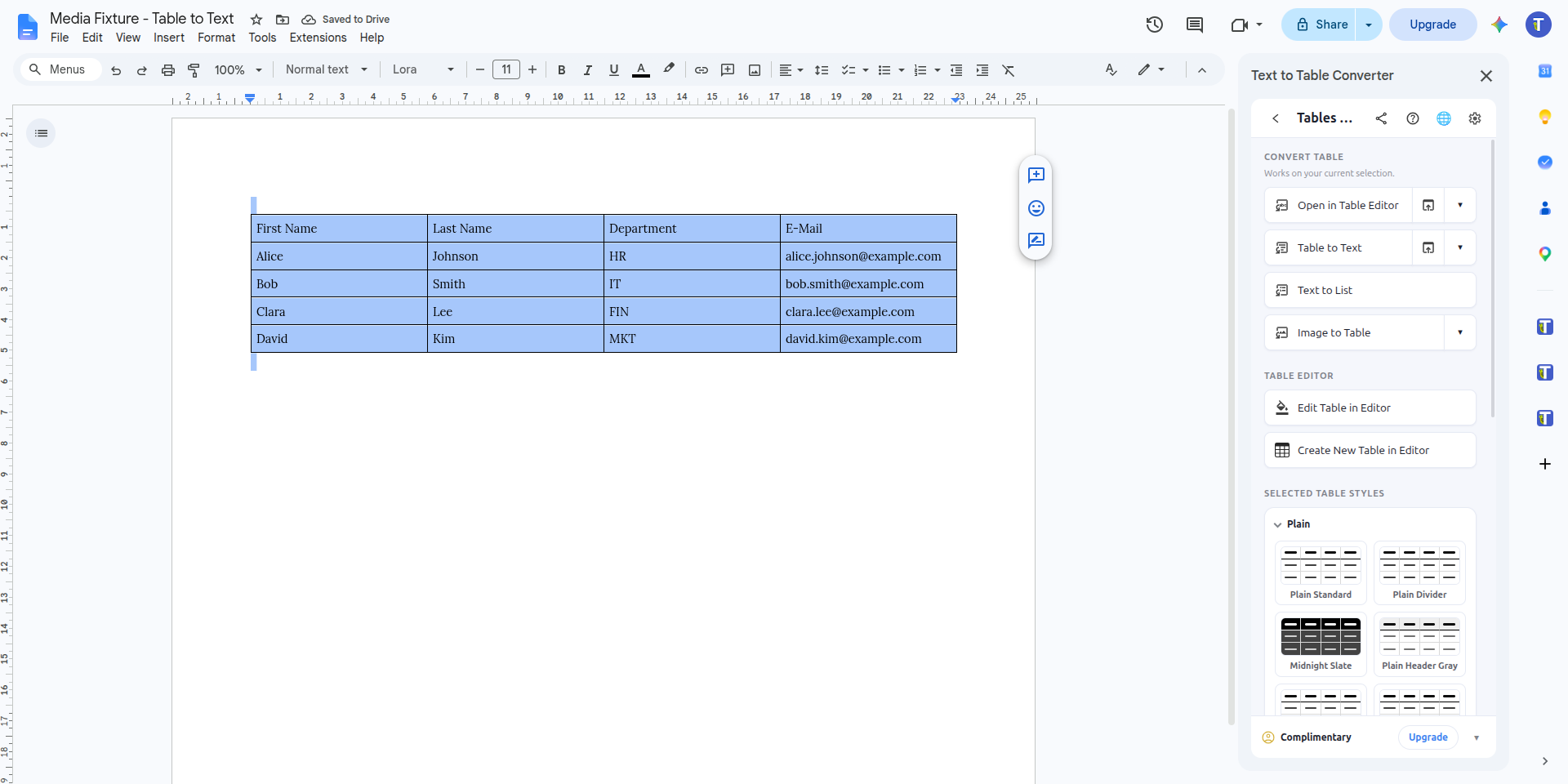Screen dimensions: 1568x784
Task: Open the zoom level dropdown
Action: pyautogui.click(x=238, y=70)
